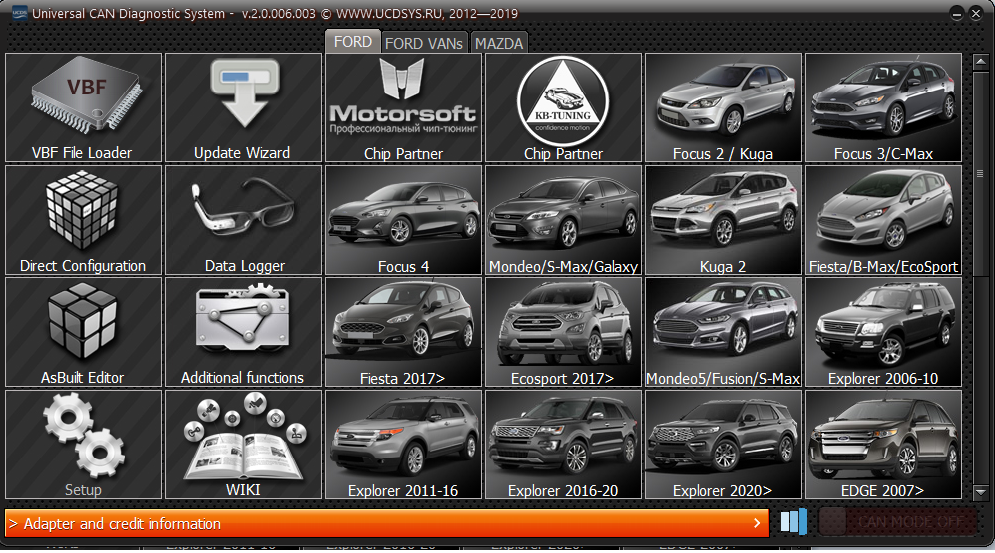This screenshot has height=553, width=995.
Task: Open the VBF File Loader tile
Action: pos(83,107)
